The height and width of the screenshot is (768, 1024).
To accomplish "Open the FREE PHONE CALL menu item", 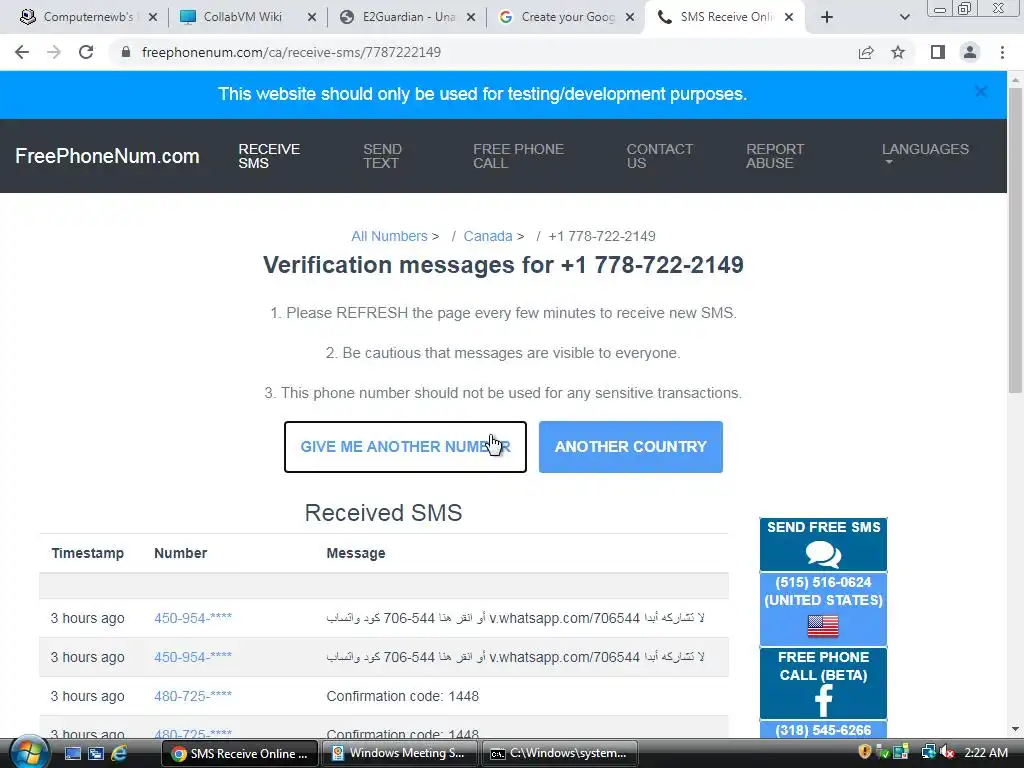I will coord(518,156).
